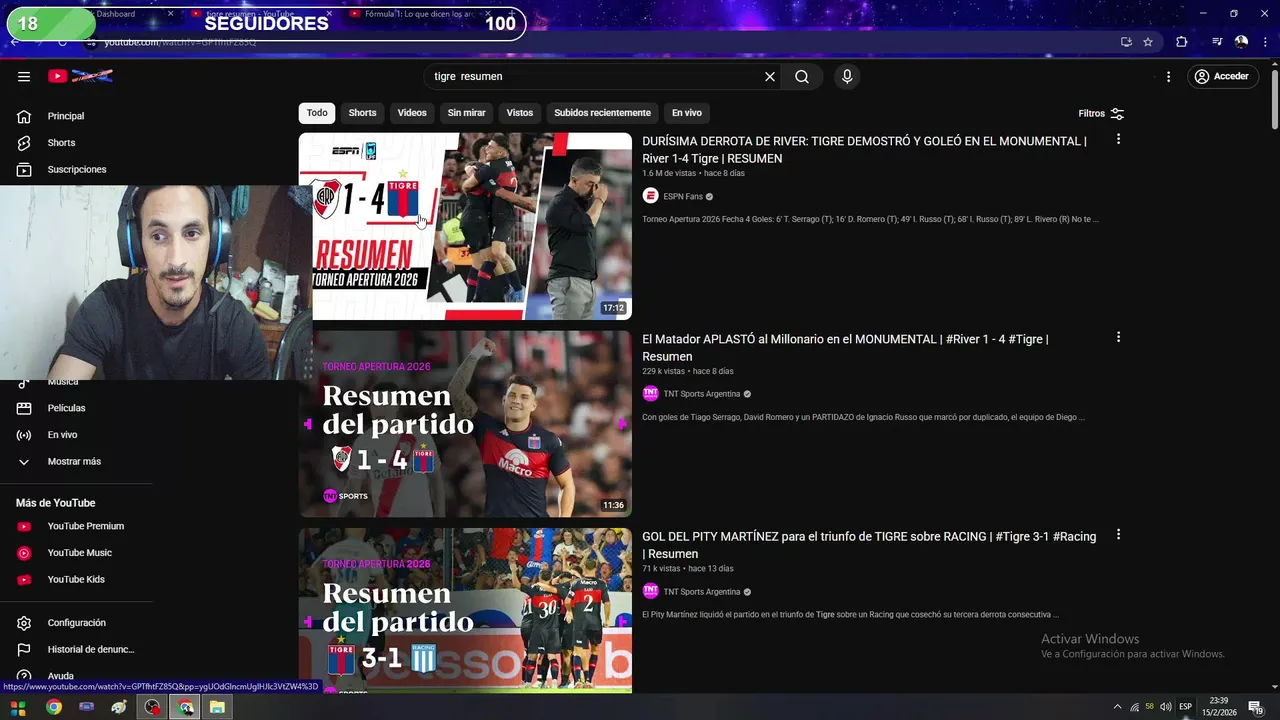1280x720 pixels.
Task: Click the browser address bar URL
Action: click(x=180, y=43)
